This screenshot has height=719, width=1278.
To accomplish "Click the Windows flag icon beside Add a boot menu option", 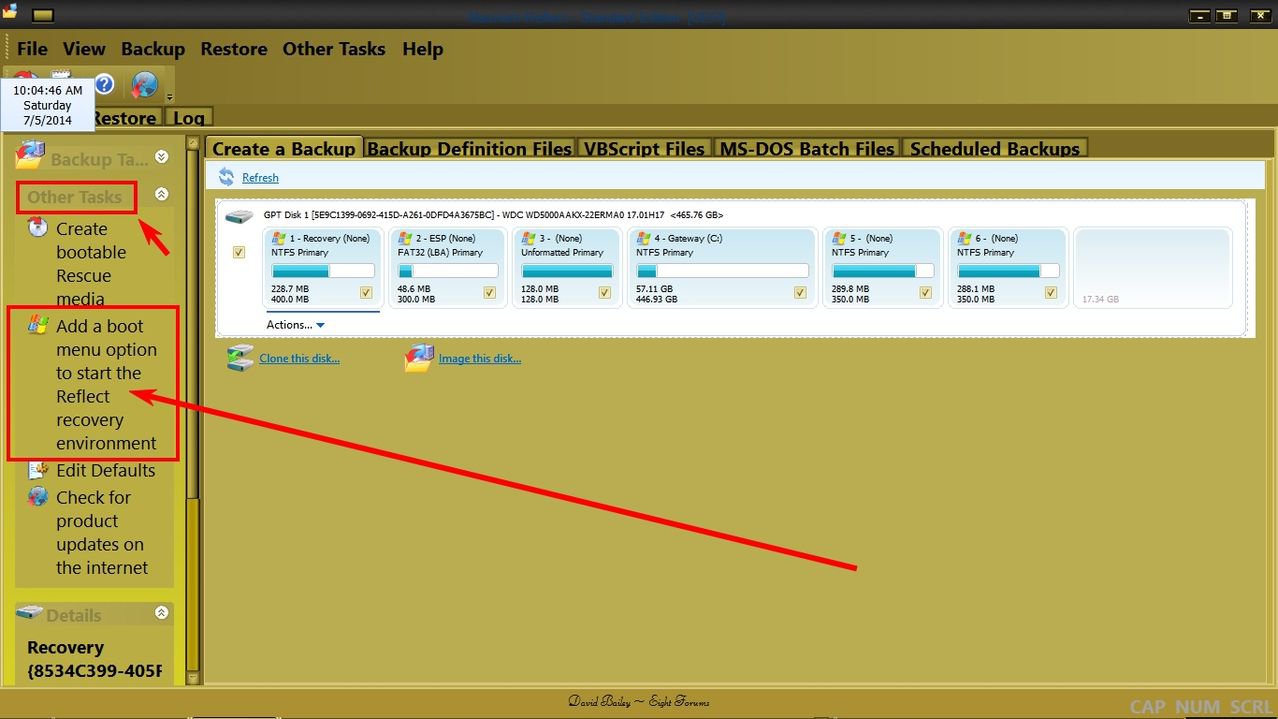I will point(38,324).
